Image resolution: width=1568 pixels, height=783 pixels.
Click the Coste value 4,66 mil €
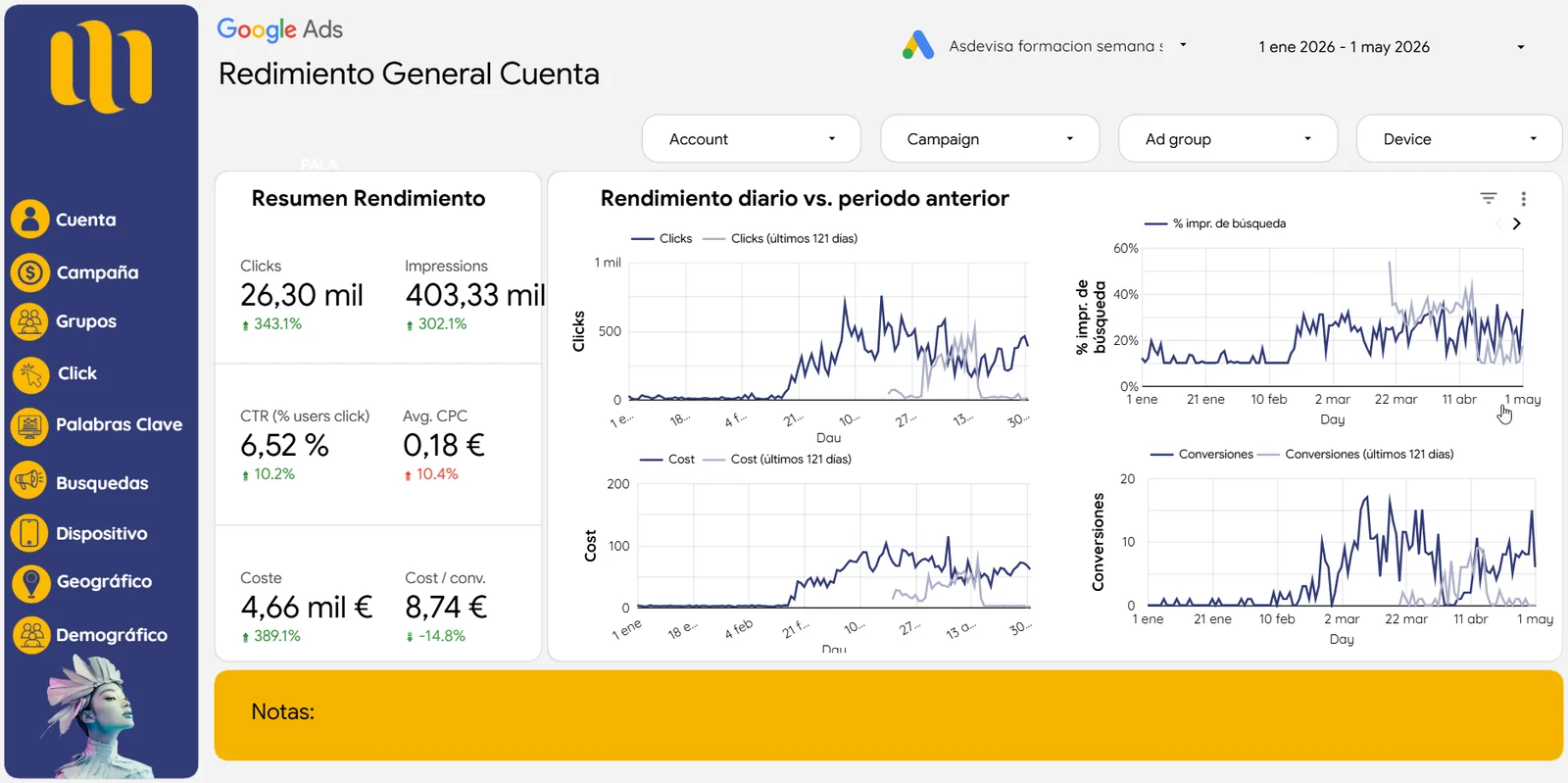(x=307, y=608)
